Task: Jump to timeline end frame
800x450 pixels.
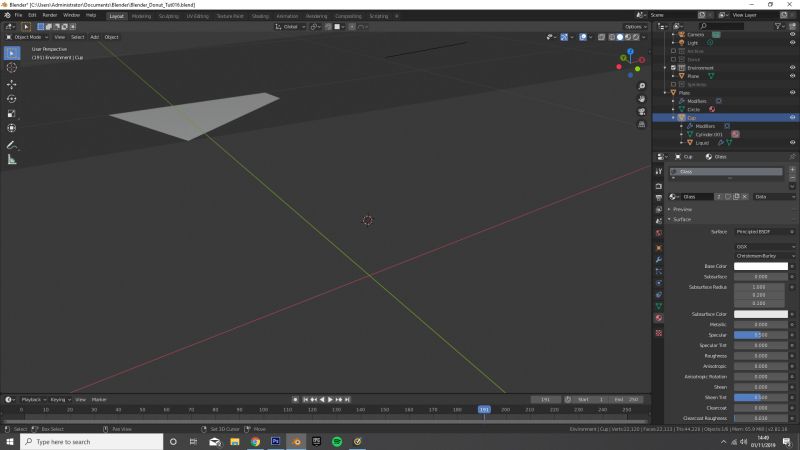Action: point(347,399)
